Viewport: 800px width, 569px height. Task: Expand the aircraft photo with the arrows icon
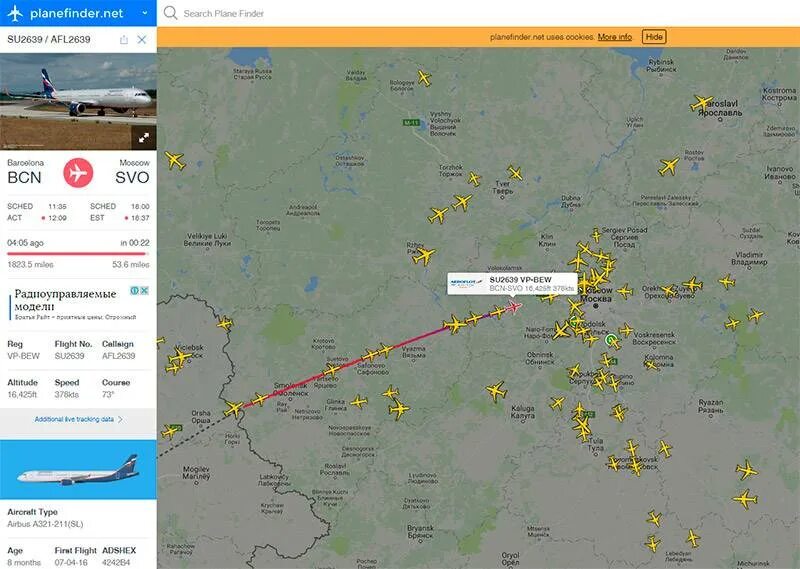[x=144, y=137]
